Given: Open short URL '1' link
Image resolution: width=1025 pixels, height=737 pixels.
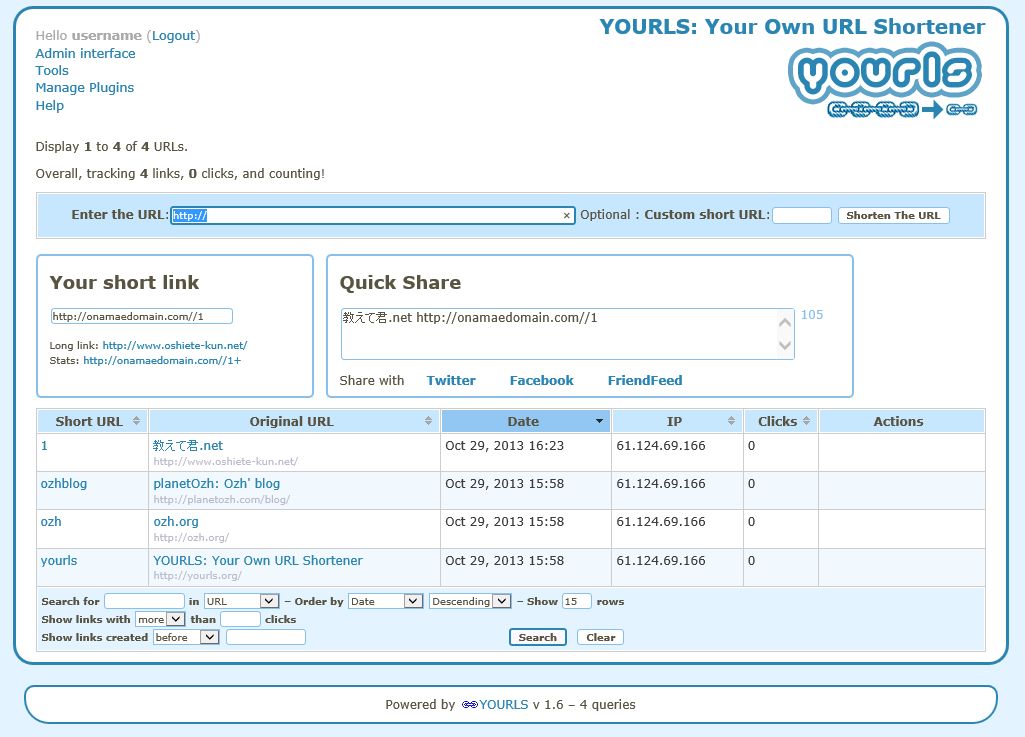Looking at the screenshot, I should pyautogui.click(x=44, y=446).
